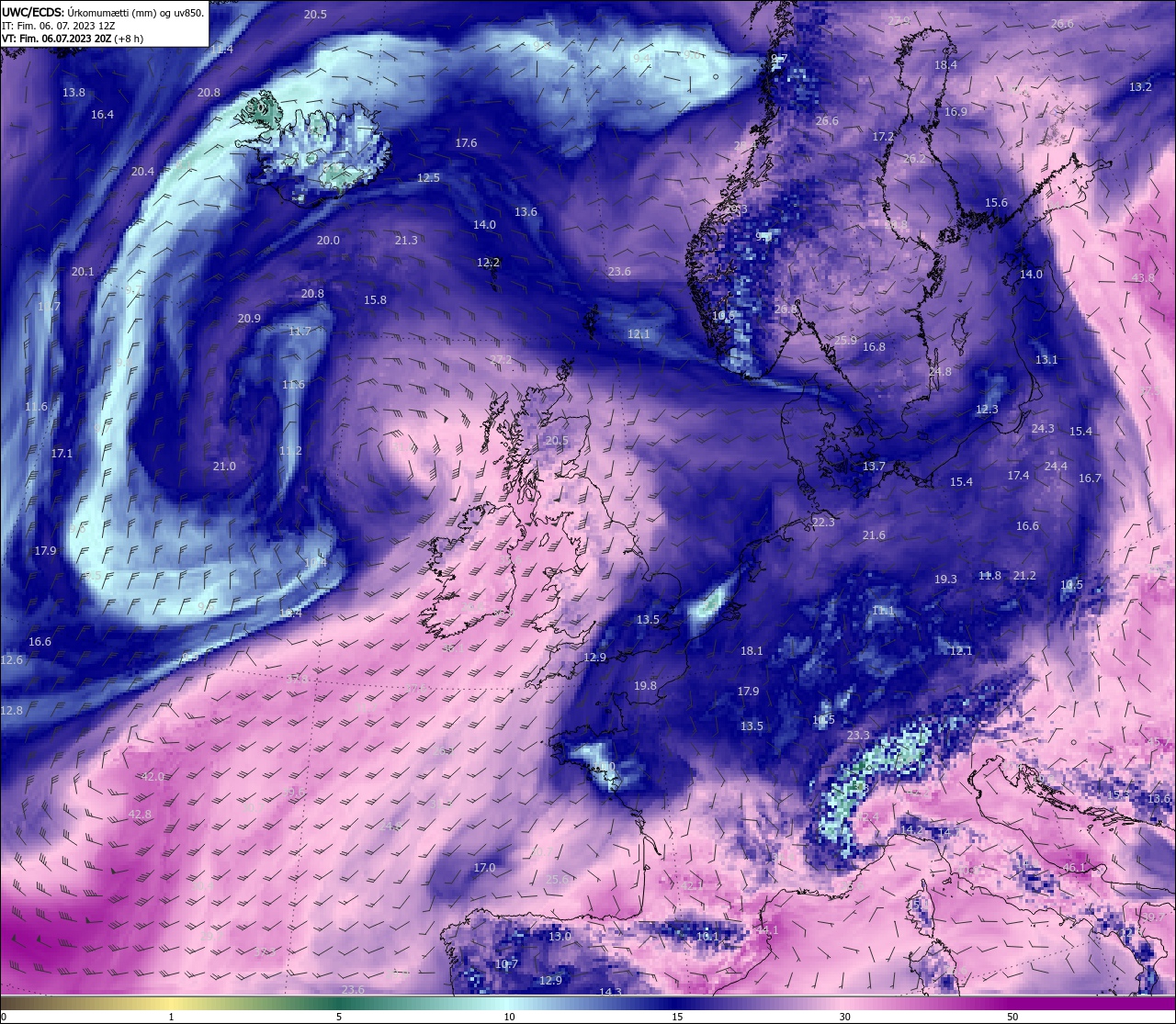Click the colorbar tick label 1
Viewport: 1176px width, 1024px height.
pos(171,1017)
